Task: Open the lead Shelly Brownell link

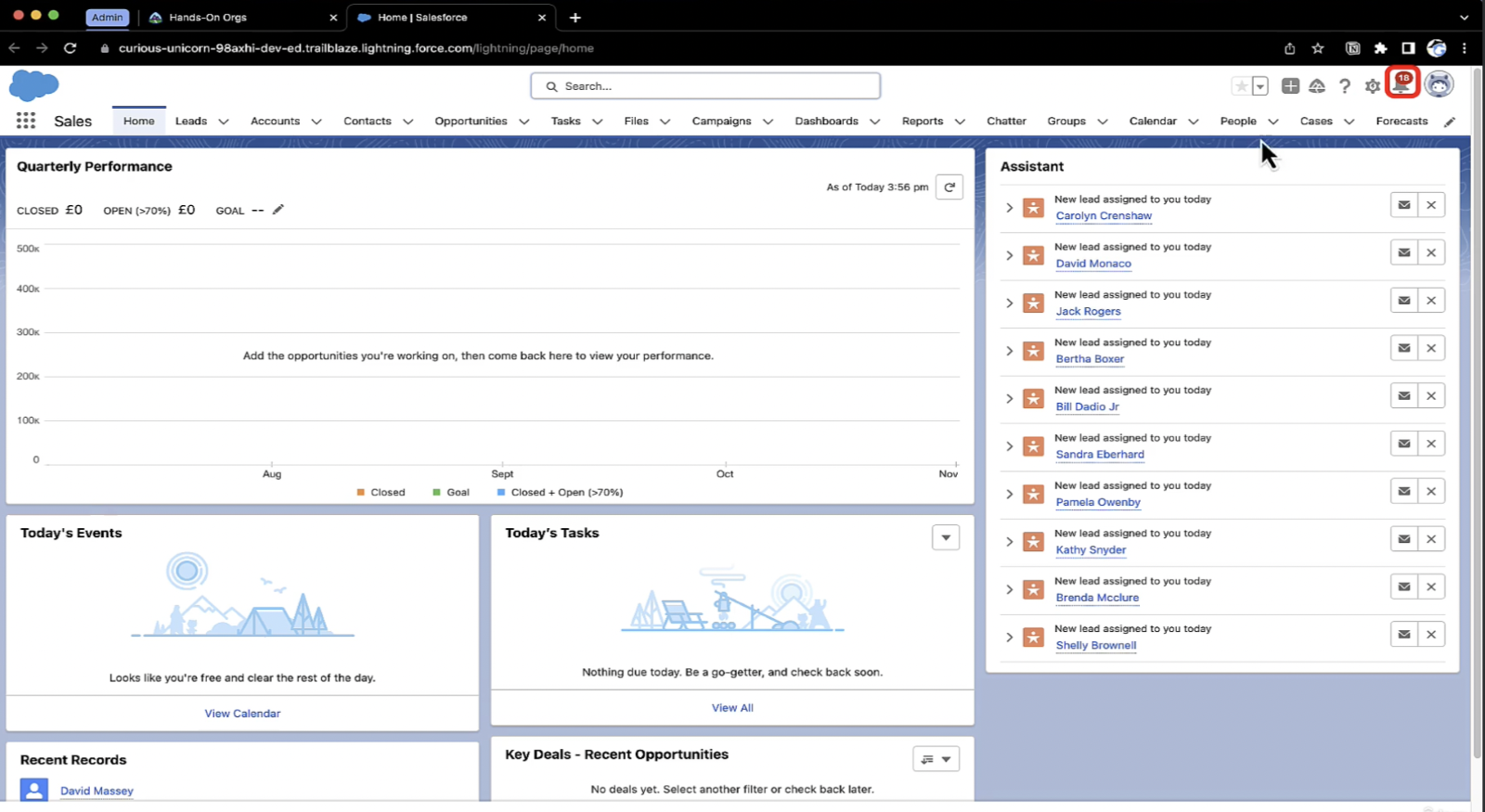Action: coord(1096,645)
